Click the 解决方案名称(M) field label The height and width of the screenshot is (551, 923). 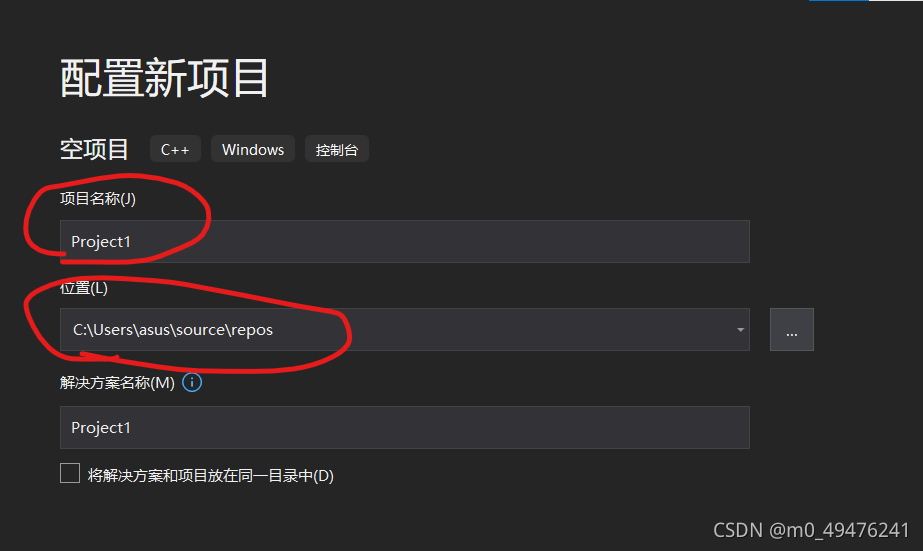coord(117,383)
